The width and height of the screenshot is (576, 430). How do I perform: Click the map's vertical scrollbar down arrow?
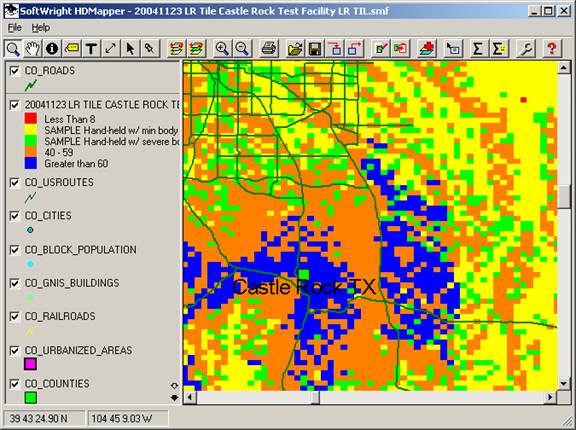click(x=564, y=384)
